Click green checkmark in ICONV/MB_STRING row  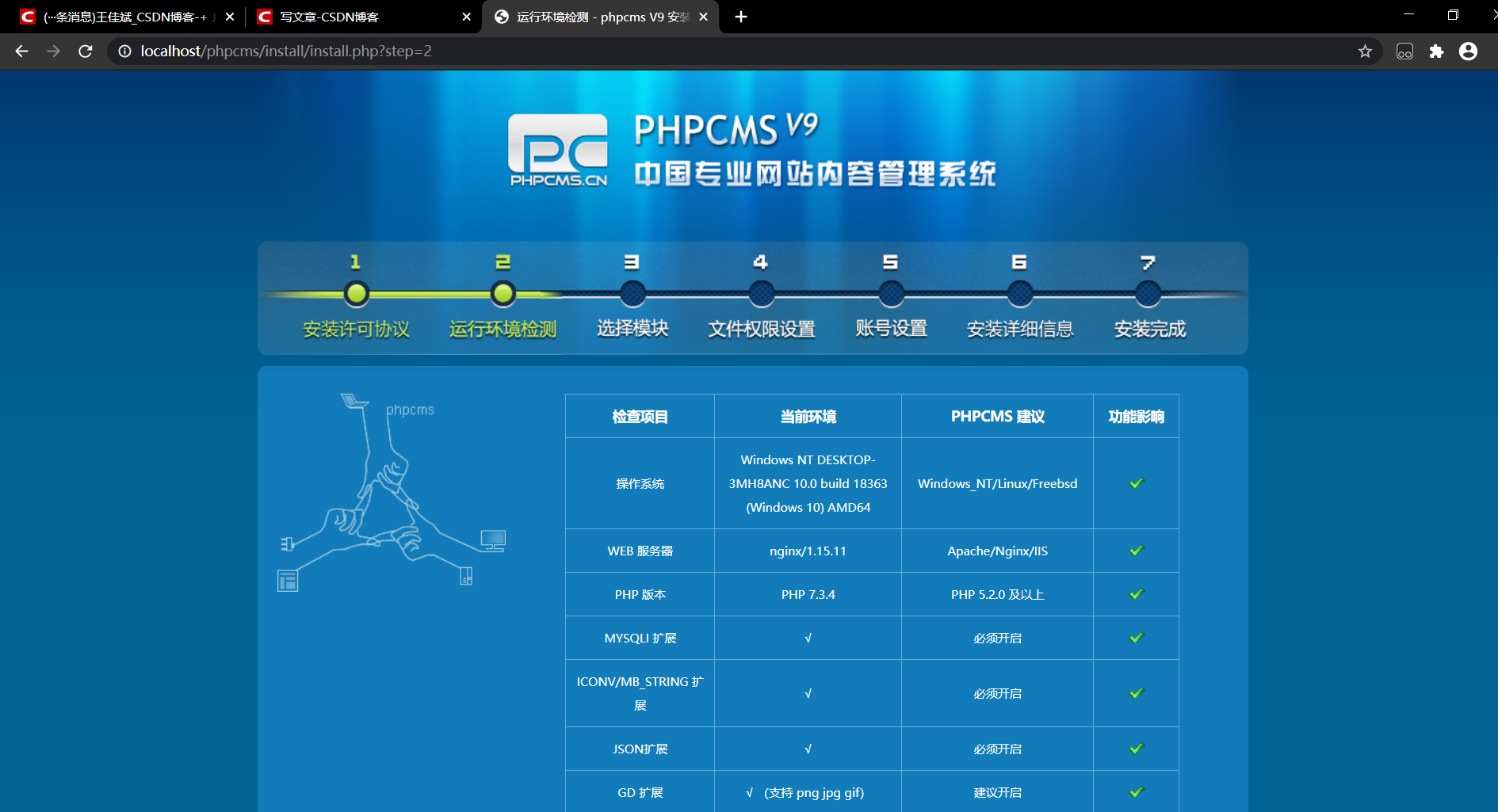point(1137,693)
